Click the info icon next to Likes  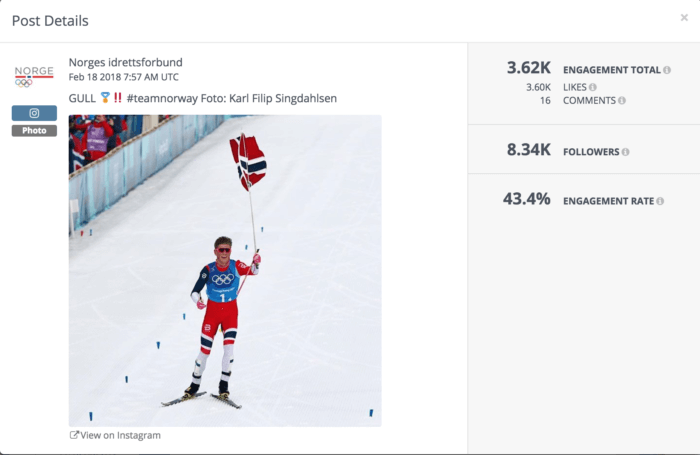[593, 87]
